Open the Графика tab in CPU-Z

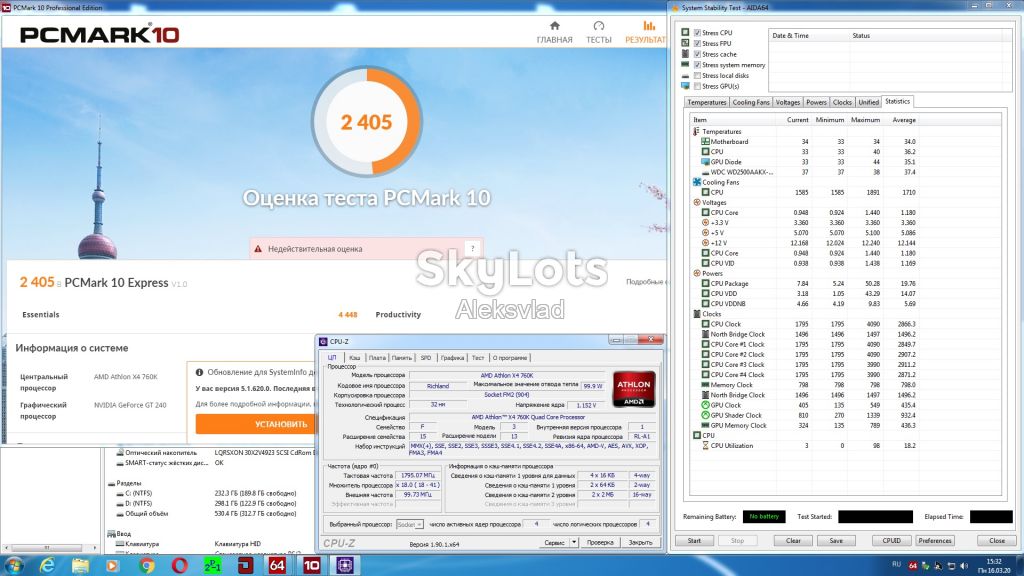(x=452, y=358)
